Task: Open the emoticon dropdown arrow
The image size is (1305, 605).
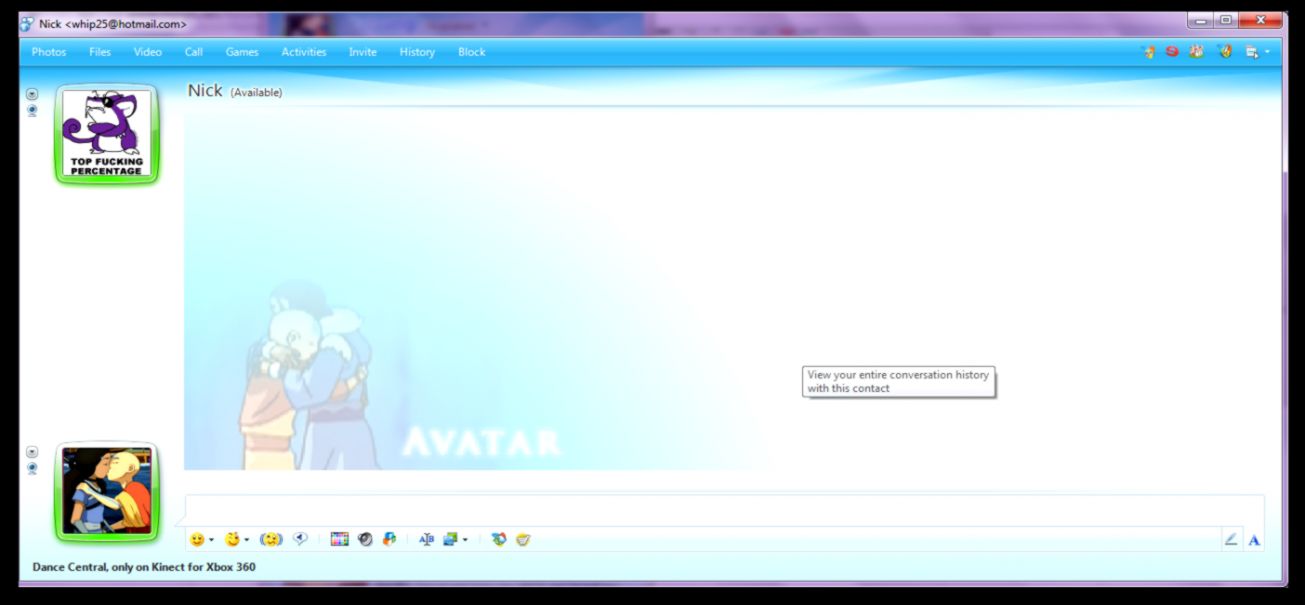Action: (211, 538)
